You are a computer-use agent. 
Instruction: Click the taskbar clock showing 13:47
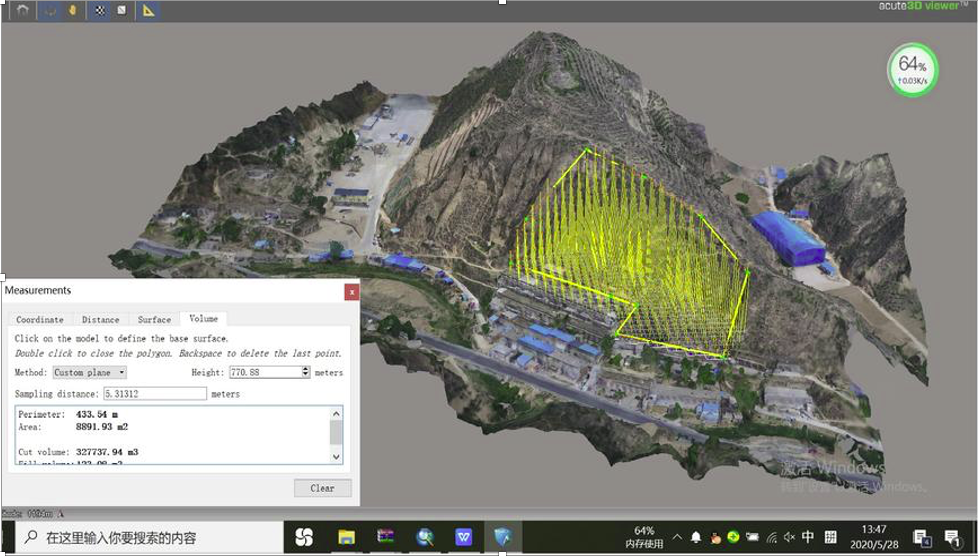874,537
